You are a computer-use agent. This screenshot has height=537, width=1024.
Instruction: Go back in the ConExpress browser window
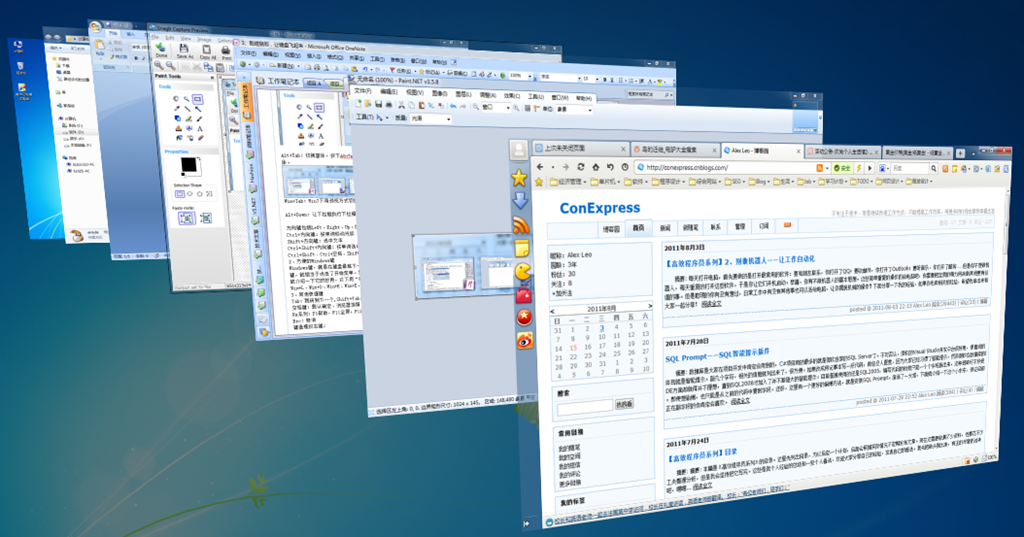[539, 167]
